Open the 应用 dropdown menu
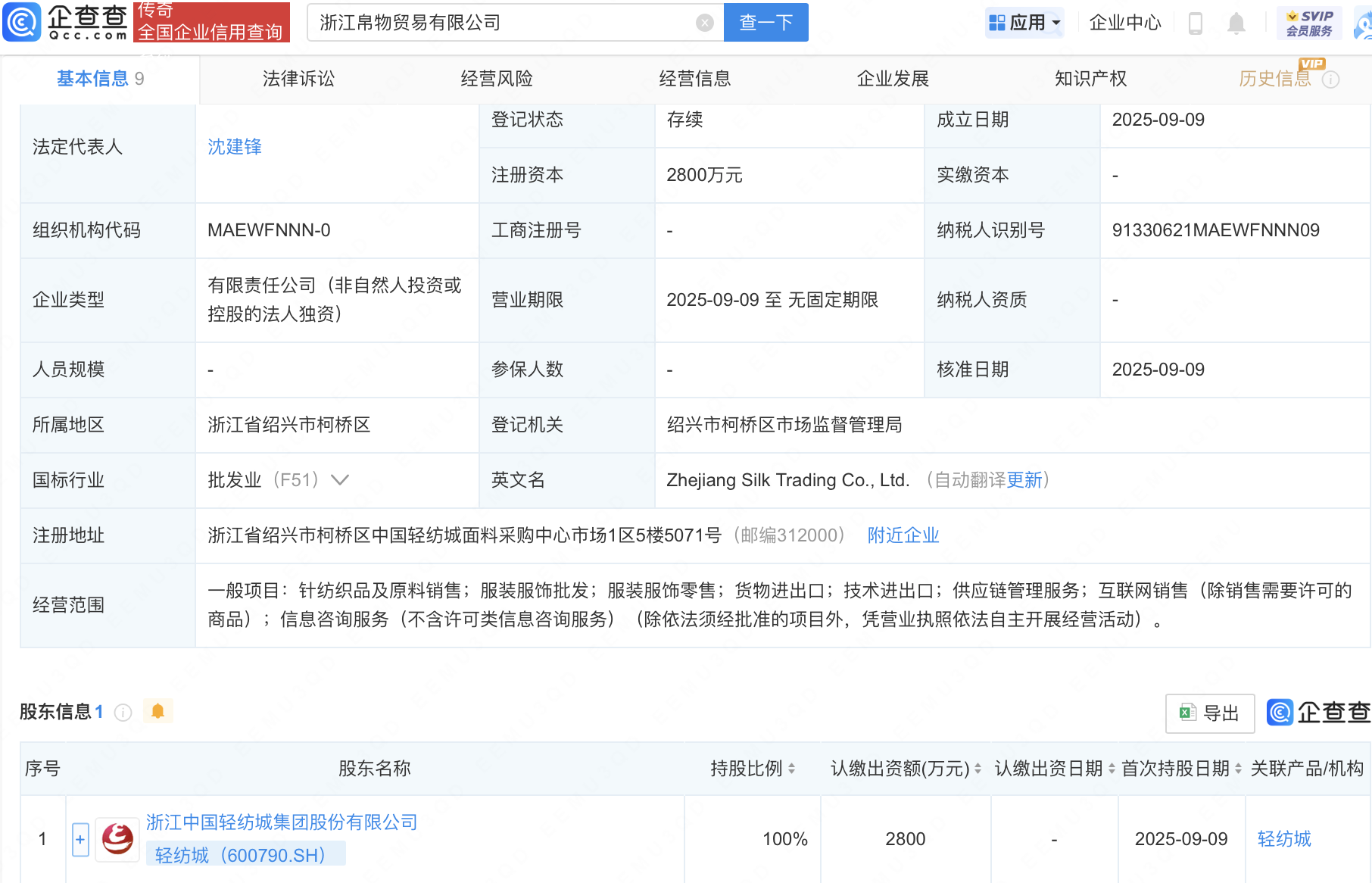Image resolution: width=1372 pixels, height=883 pixels. pos(1024,23)
